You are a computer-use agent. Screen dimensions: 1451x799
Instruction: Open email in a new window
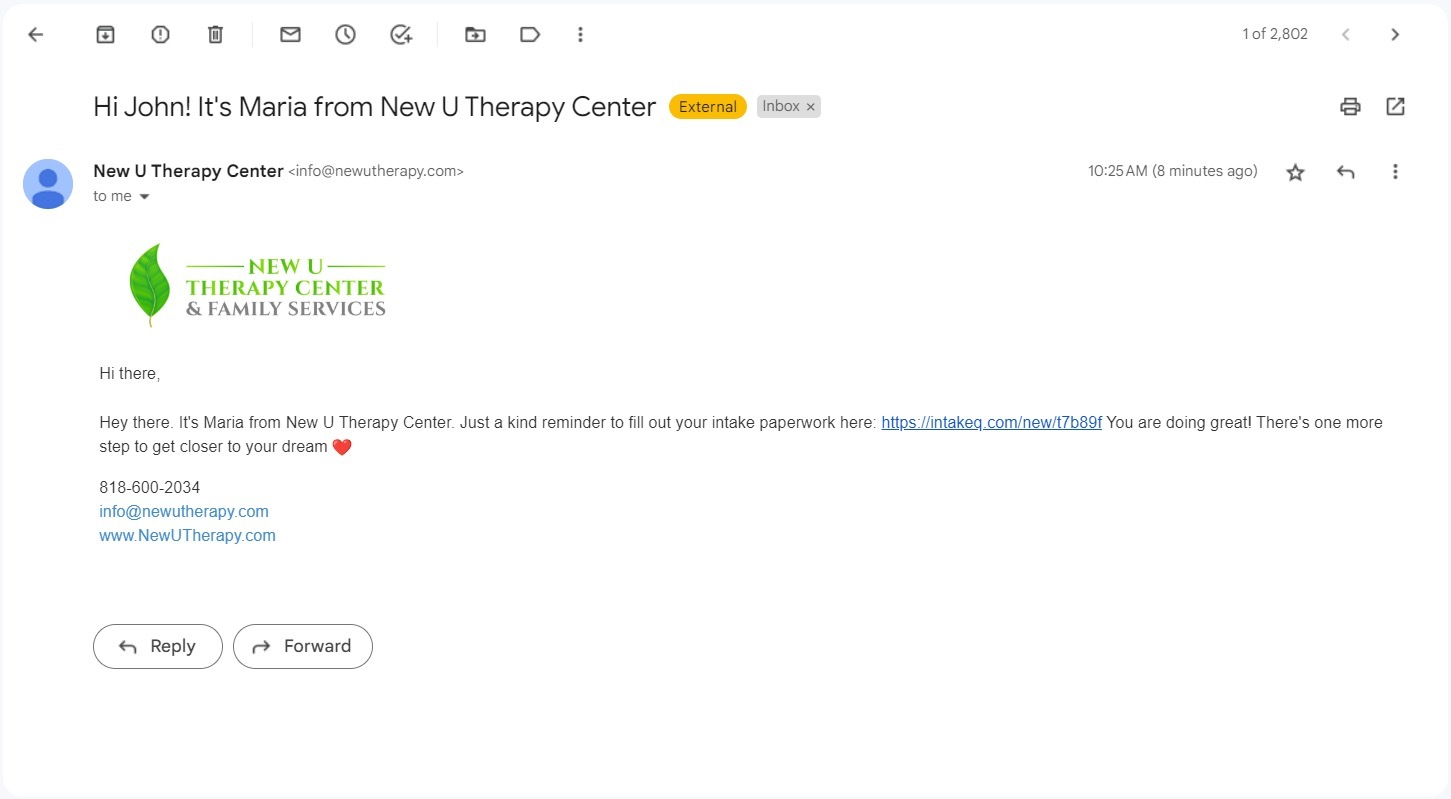[1395, 106]
